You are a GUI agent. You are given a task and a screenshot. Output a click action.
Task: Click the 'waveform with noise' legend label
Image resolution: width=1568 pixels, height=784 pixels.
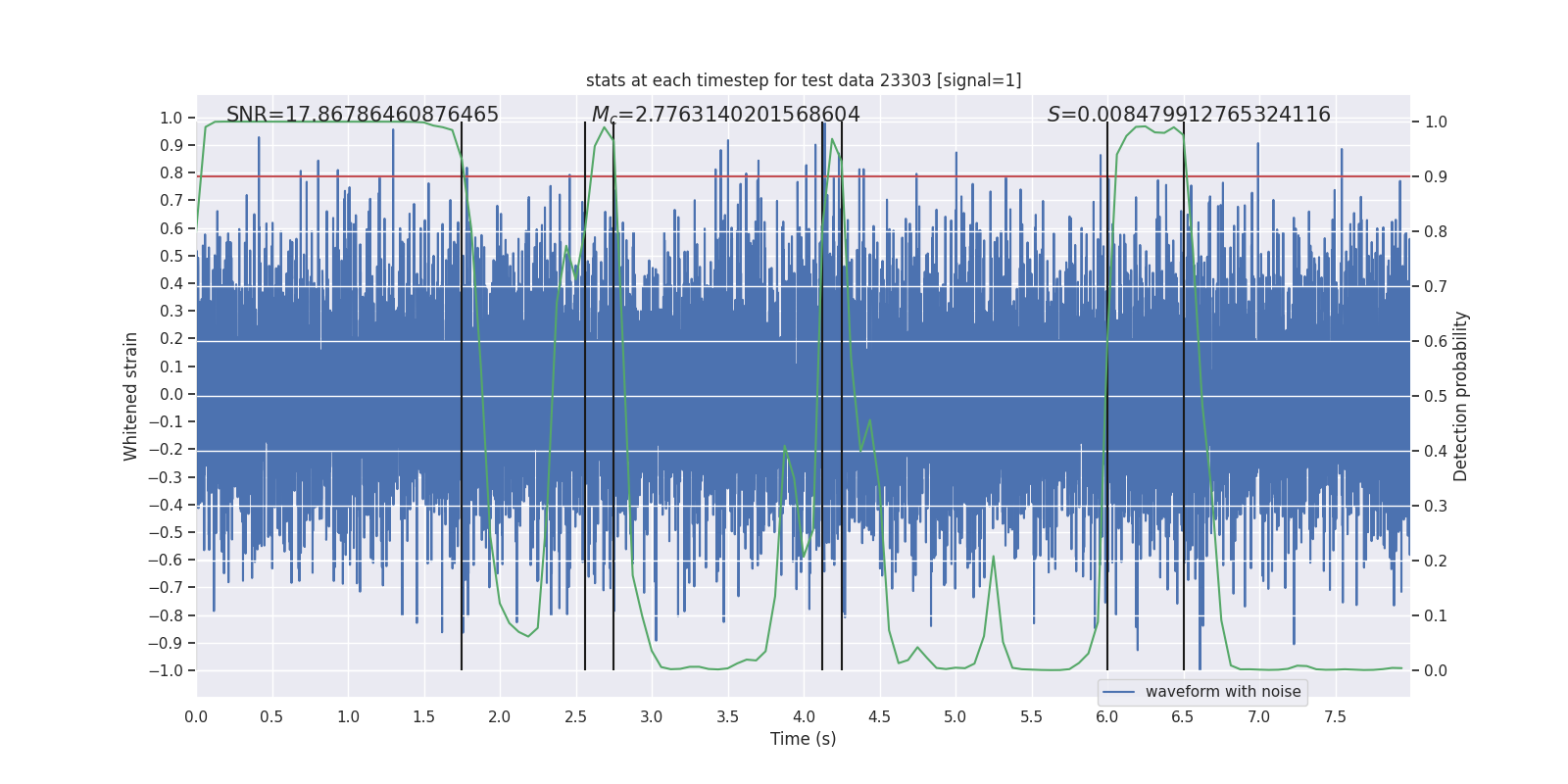pyautogui.click(x=1223, y=692)
